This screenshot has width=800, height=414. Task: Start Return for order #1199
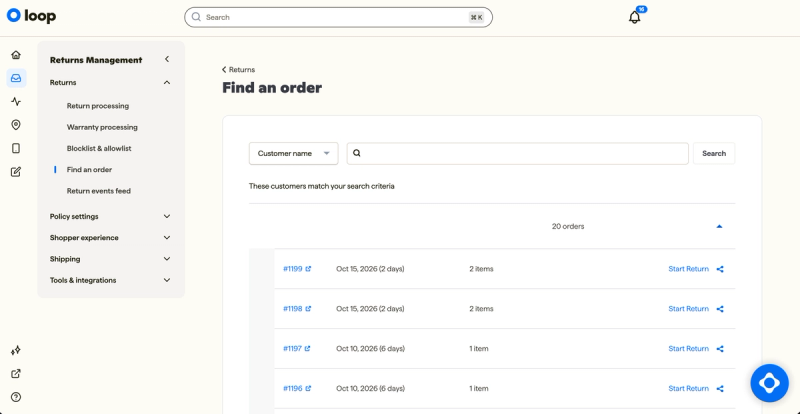click(688, 269)
